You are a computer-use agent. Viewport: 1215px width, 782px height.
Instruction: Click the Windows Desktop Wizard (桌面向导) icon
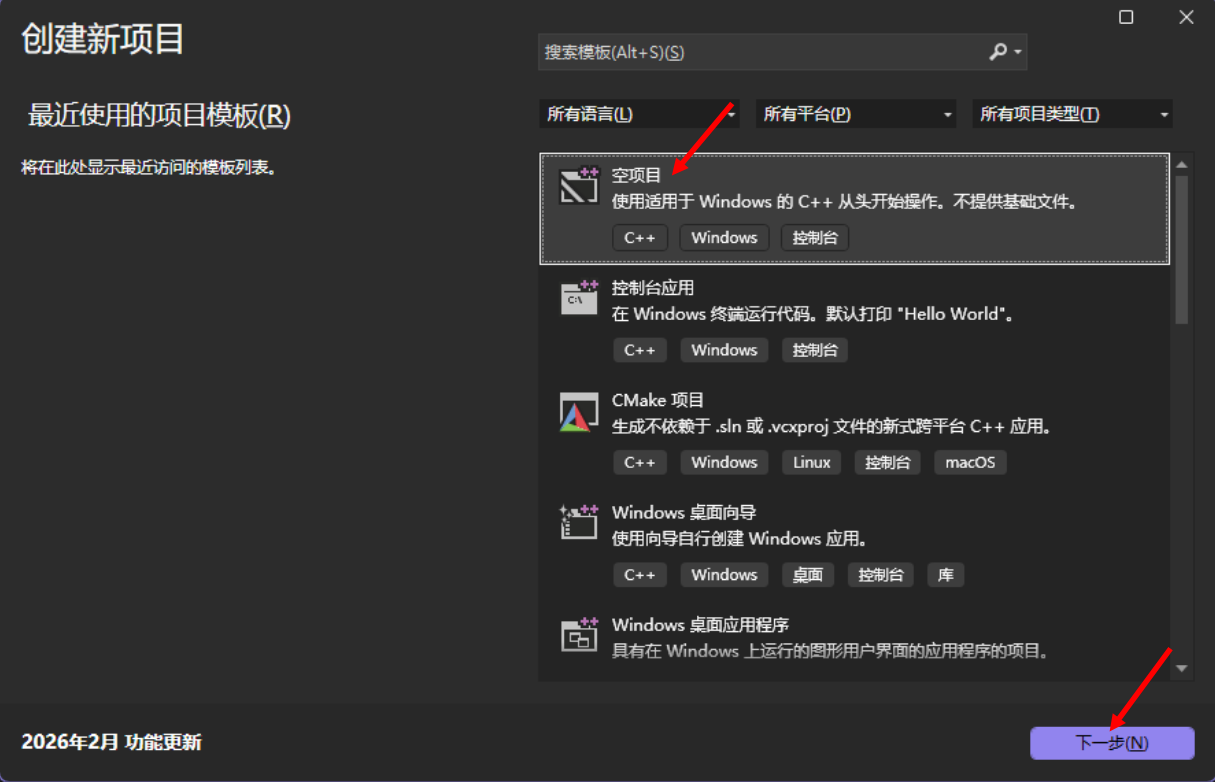[579, 522]
